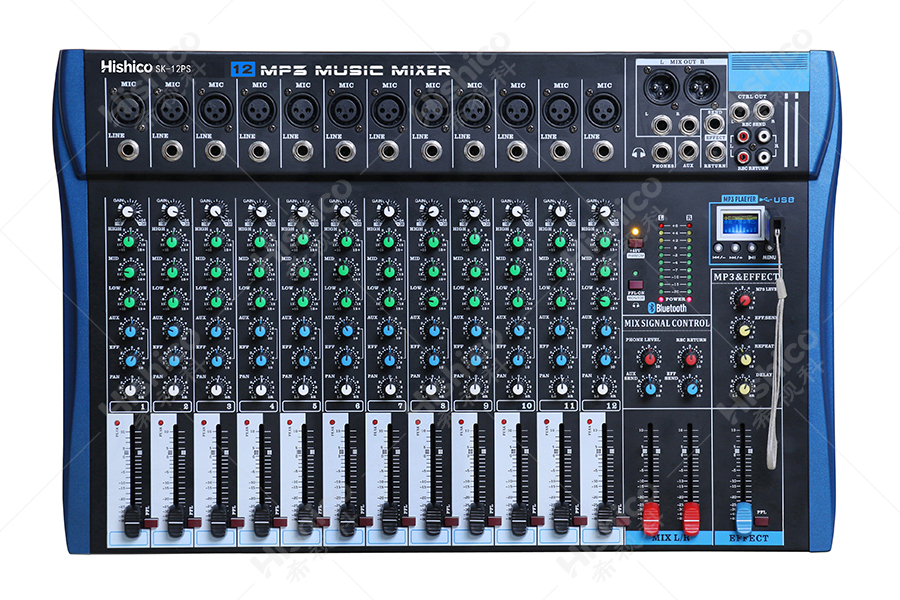Image resolution: width=900 pixels, height=600 pixels.
Task: Click the green MID knob on channel 4
Action: tap(259, 271)
